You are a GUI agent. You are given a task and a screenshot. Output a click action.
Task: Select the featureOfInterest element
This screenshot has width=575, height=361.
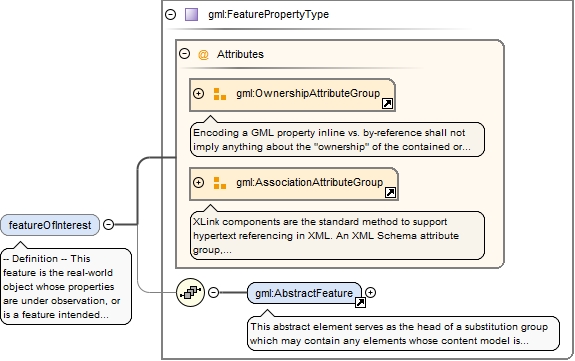50,225
